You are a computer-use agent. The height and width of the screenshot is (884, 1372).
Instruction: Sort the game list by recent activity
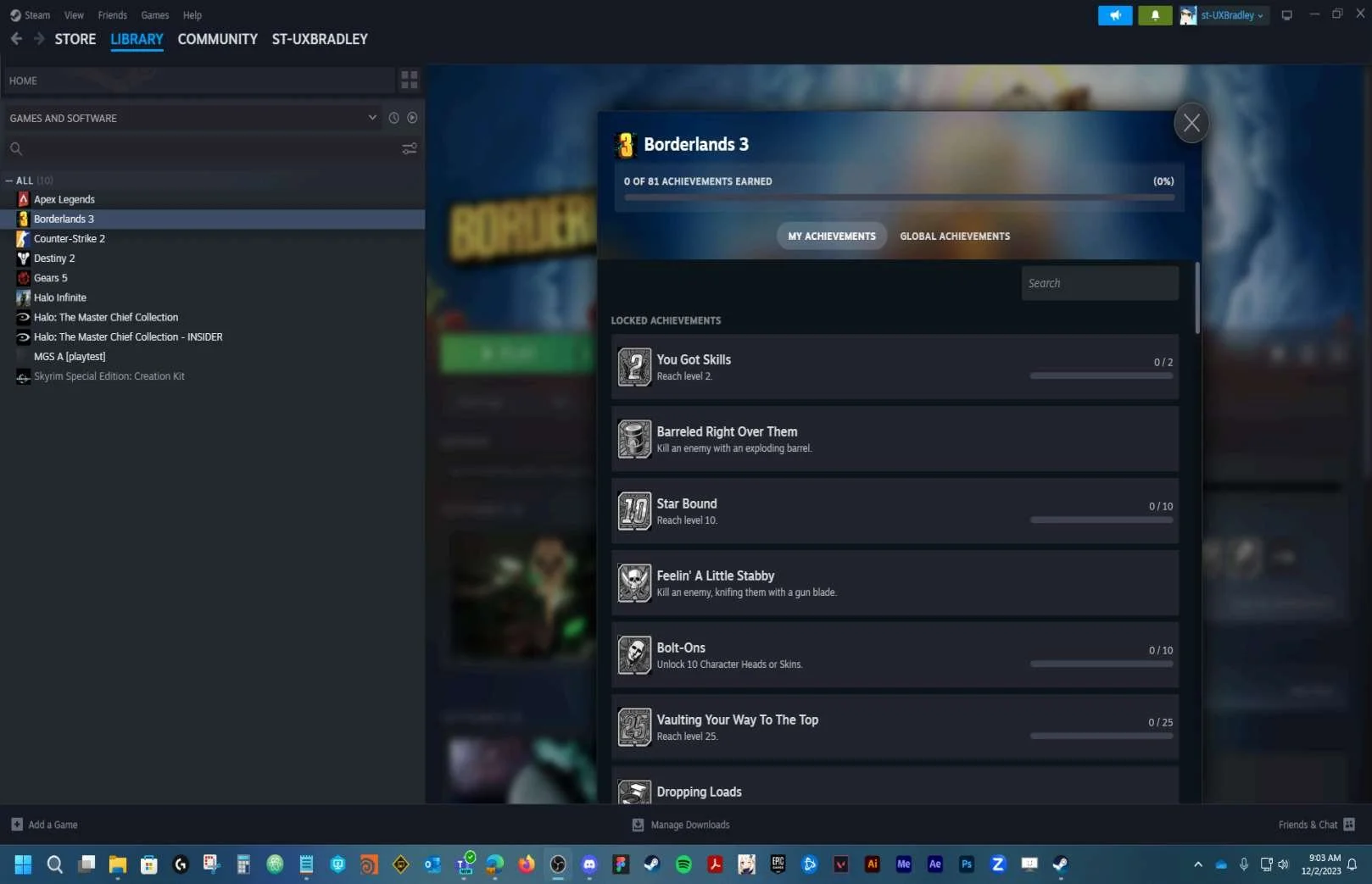[x=393, y=118]
